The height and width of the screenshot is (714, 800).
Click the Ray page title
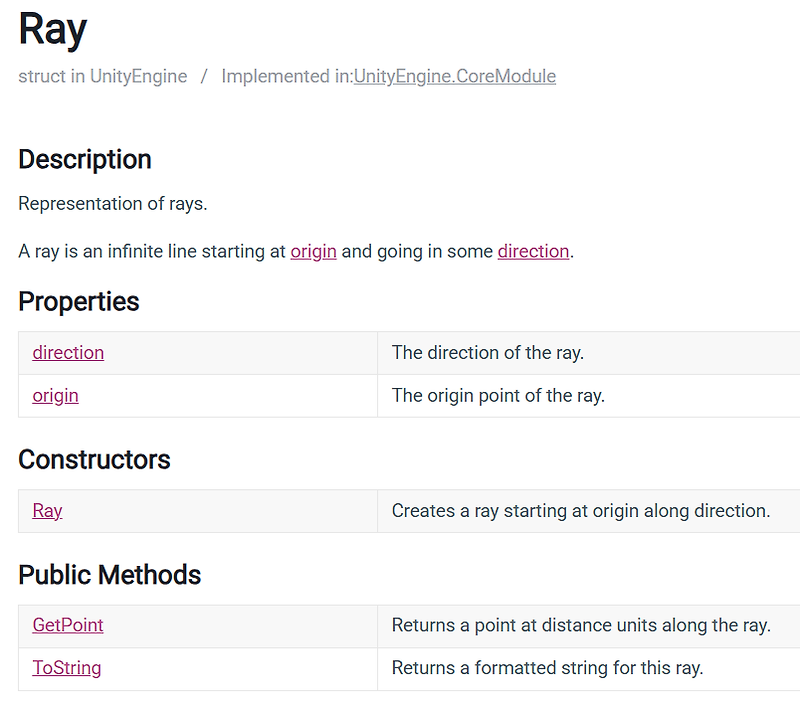53,30
